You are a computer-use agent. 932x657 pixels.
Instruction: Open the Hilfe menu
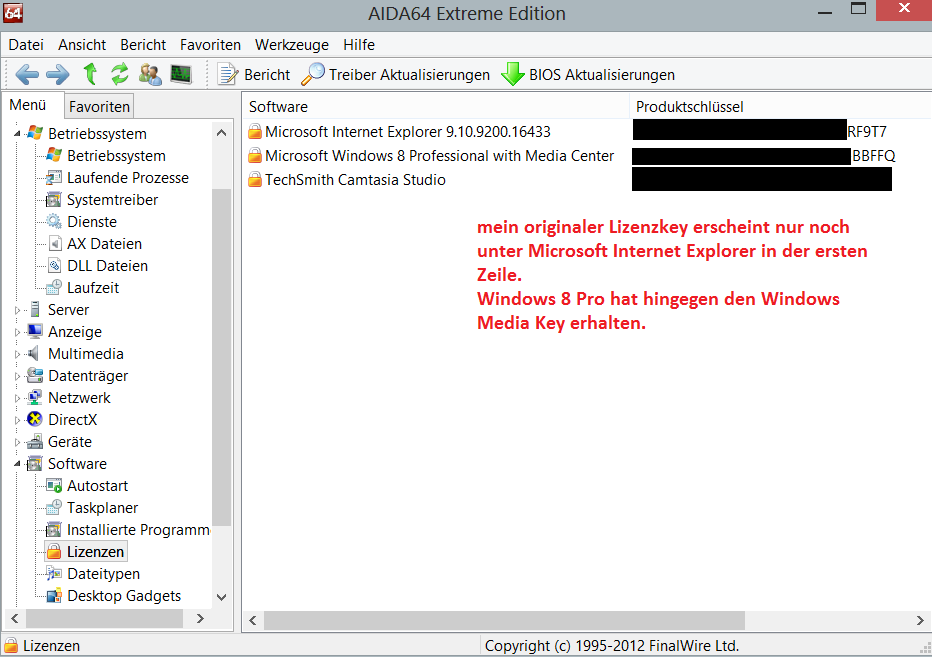[x=359, y=45]
